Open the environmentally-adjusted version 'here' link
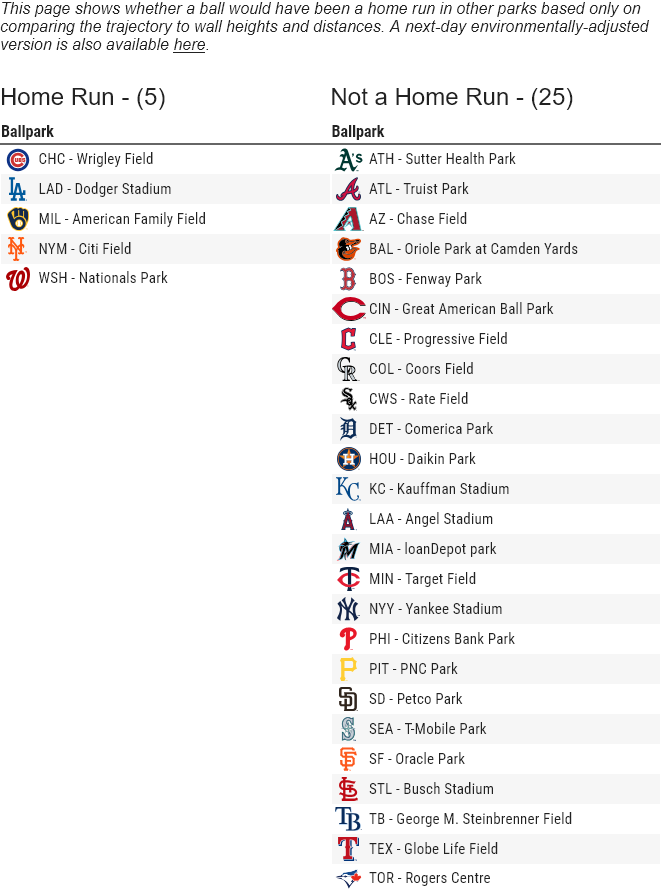This screenshot has height=895, width=661. pyautogui.click(x=189, y=45)
